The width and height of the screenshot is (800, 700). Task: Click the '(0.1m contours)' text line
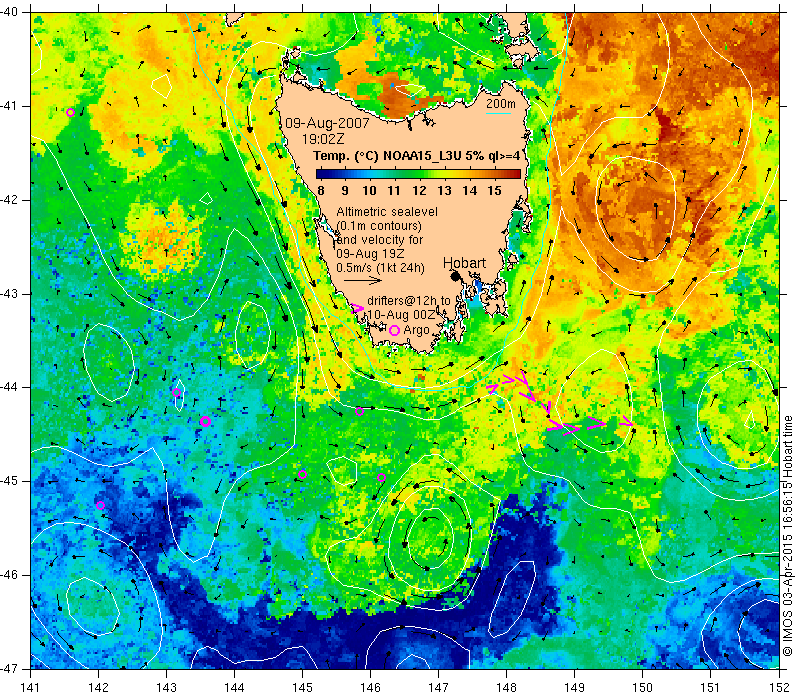click(379, 226)
